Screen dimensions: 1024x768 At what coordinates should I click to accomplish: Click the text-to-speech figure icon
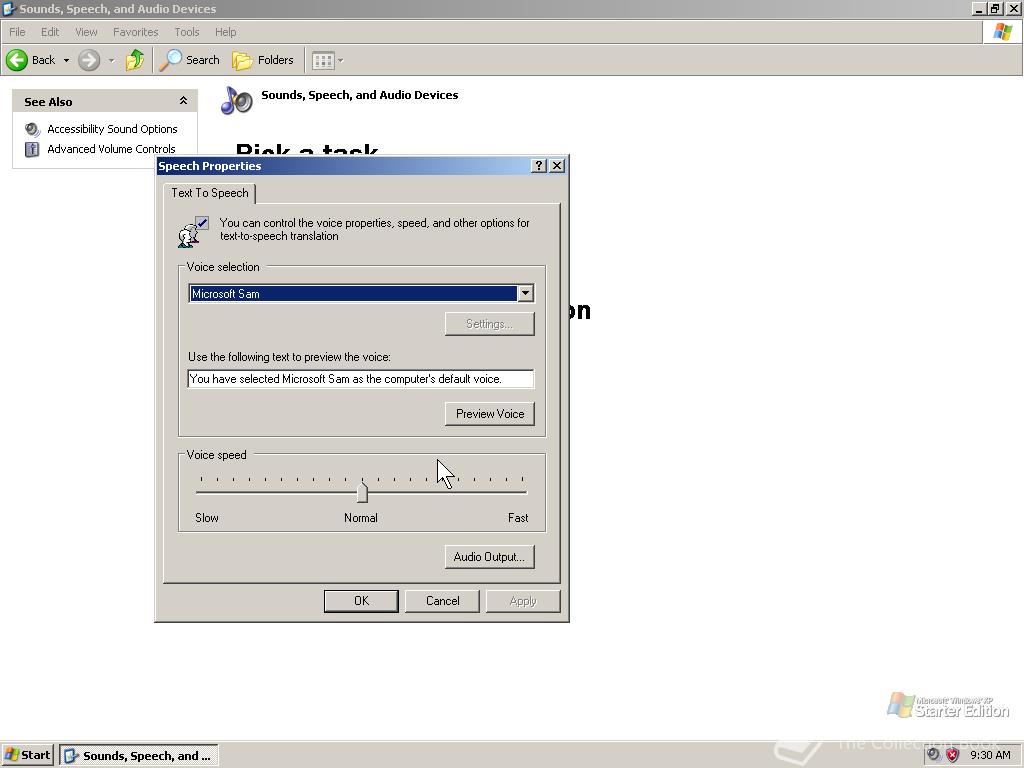click(193, 232)
